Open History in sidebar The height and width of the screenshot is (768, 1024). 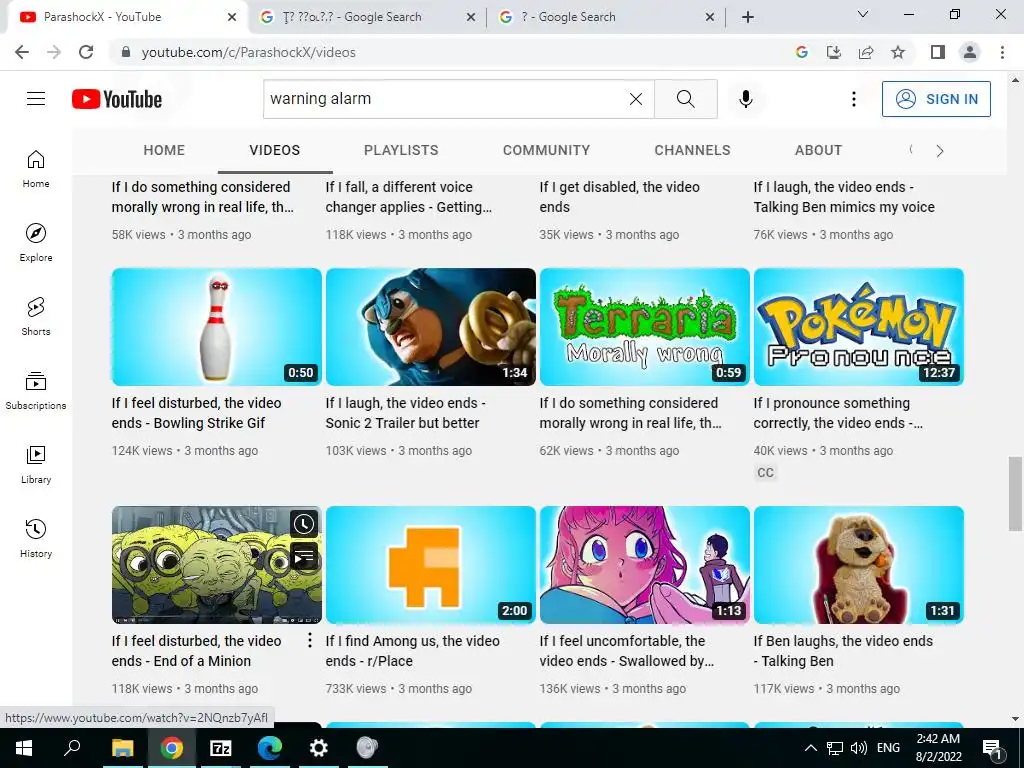[36, 538]
